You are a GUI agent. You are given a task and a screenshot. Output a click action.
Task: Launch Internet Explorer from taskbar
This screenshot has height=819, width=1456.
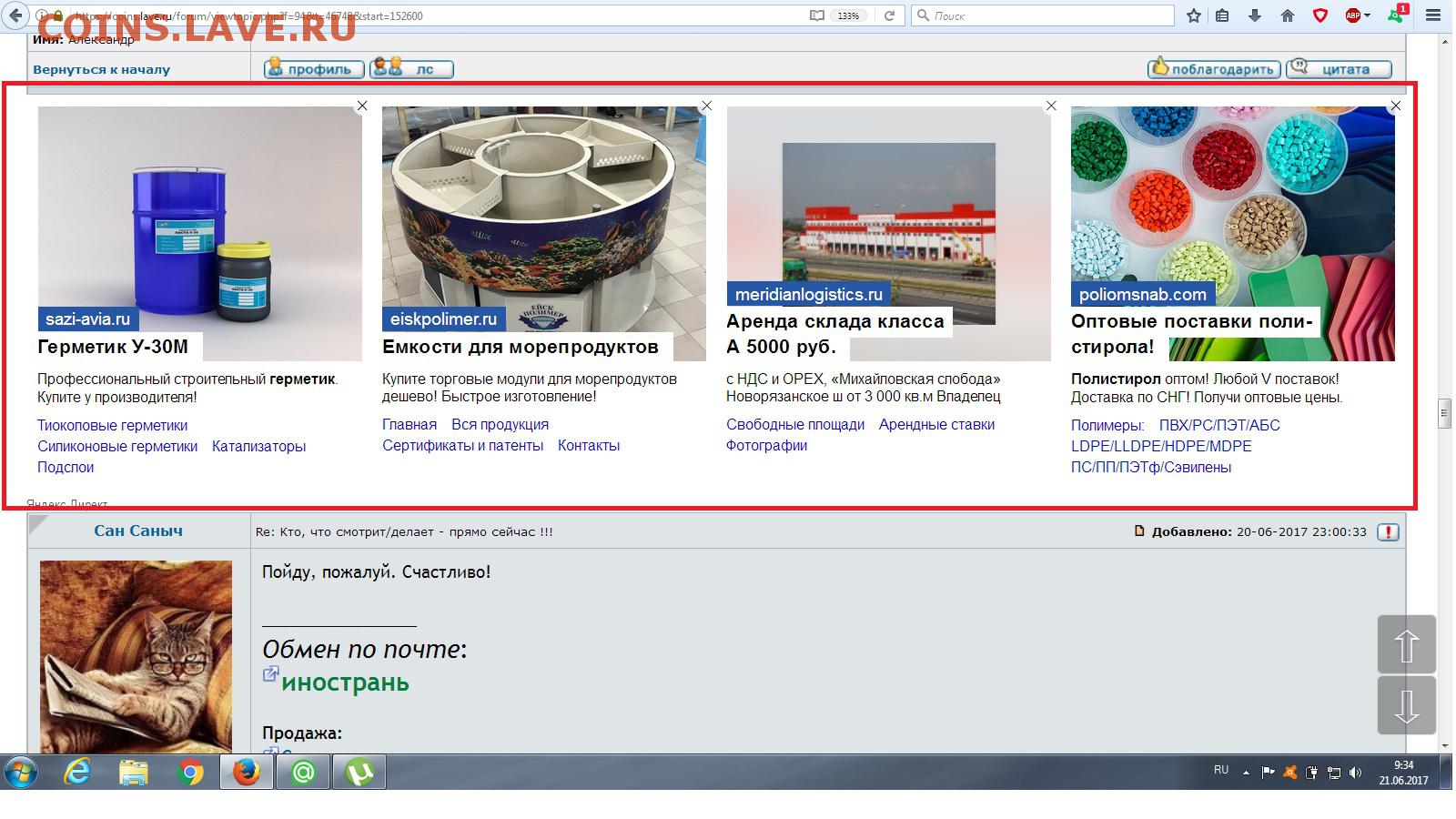click(77, 773)
